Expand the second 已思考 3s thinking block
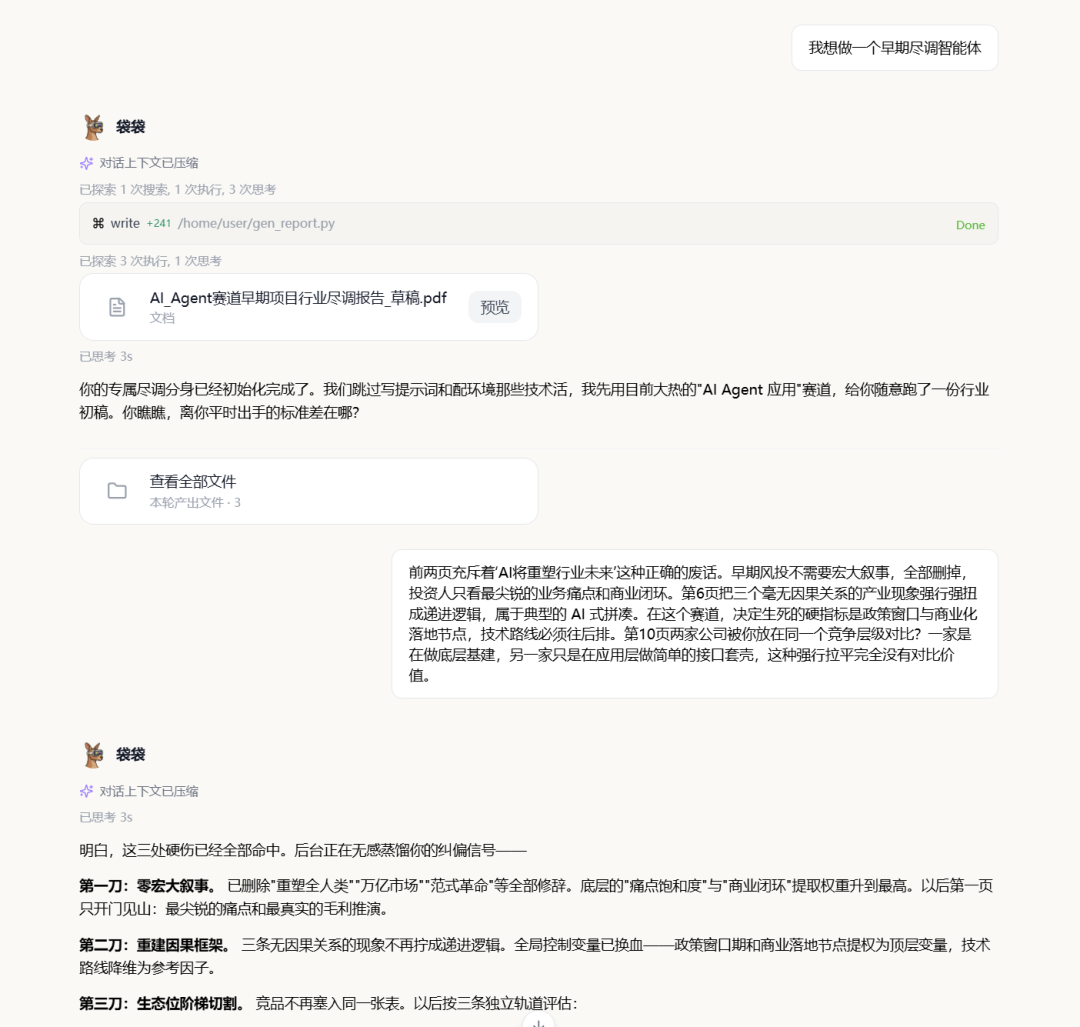Image resolution: width=1080 pixels, height=1027 pixels. pyautogui.click(x=105, y=817)
